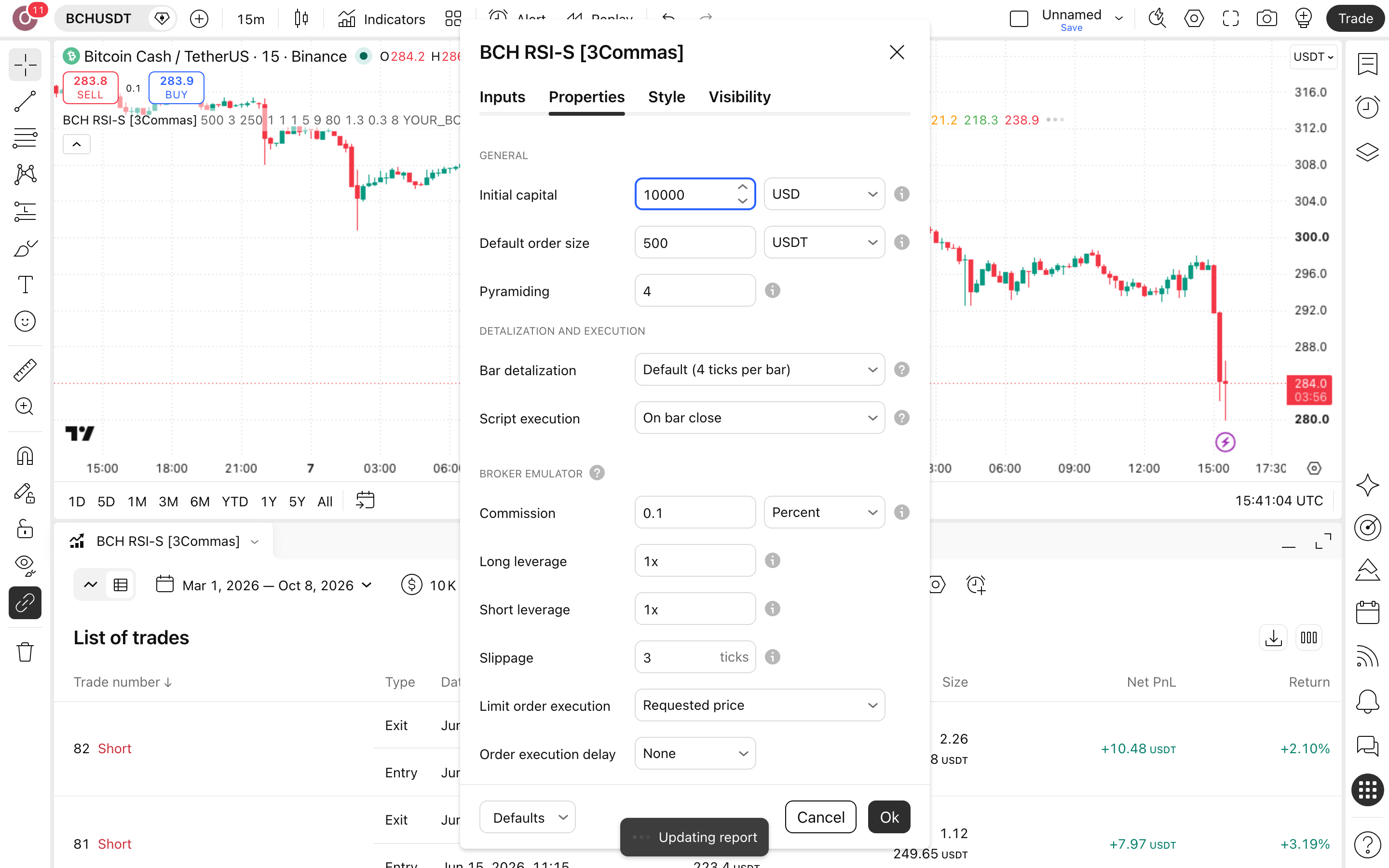Screen dimensions: 1389x868
Task: Open the candlestick chart type selector
Action: 301,18
